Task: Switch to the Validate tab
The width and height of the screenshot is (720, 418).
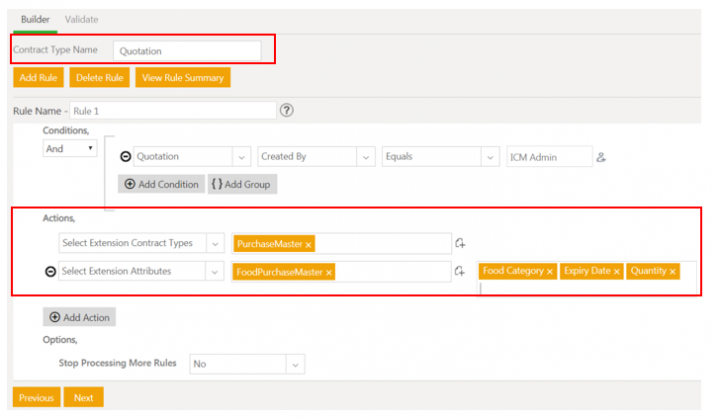Action: click(x=81, y=19)
